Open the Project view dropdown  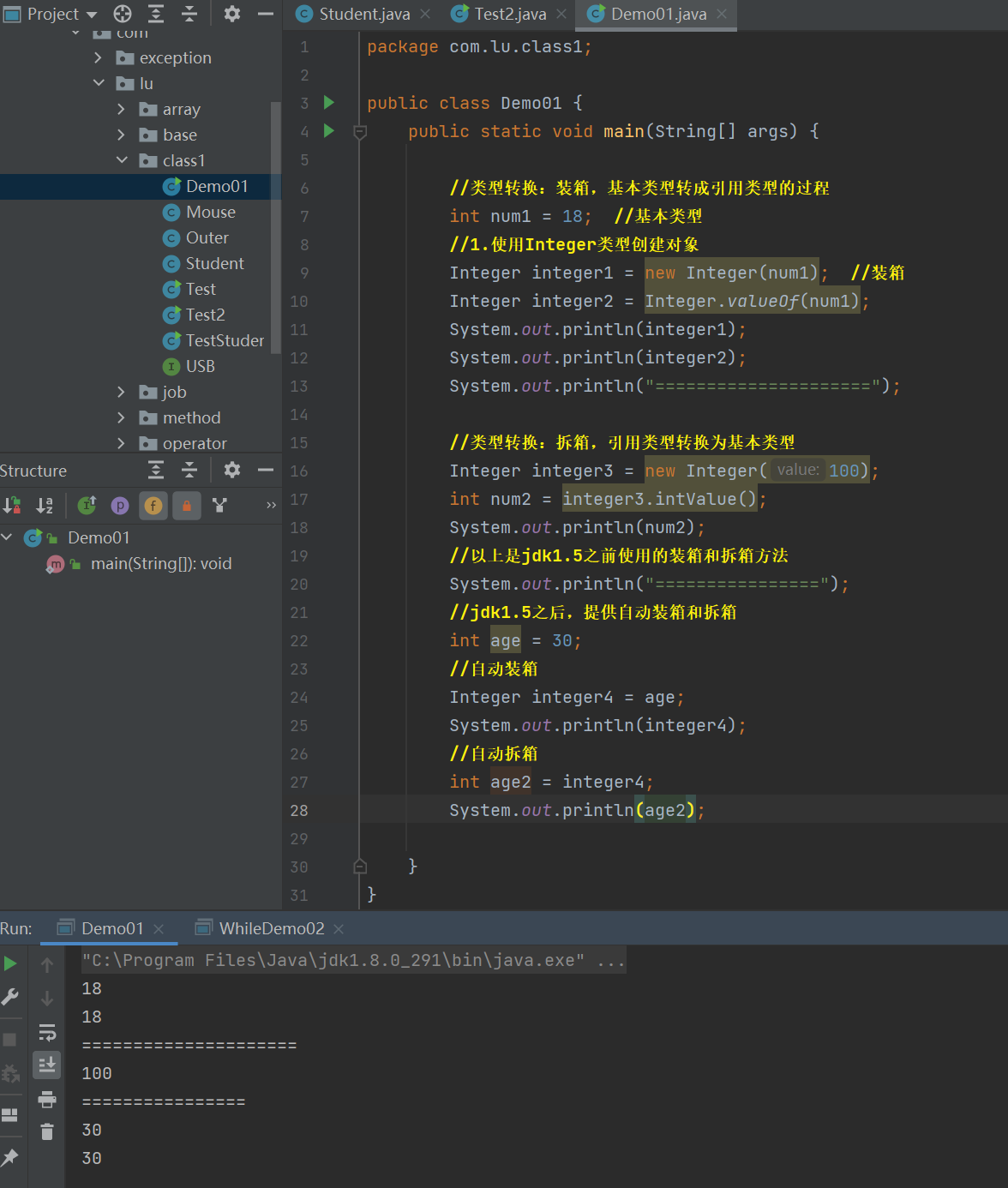pyautogui.click(x=92, y=15)
